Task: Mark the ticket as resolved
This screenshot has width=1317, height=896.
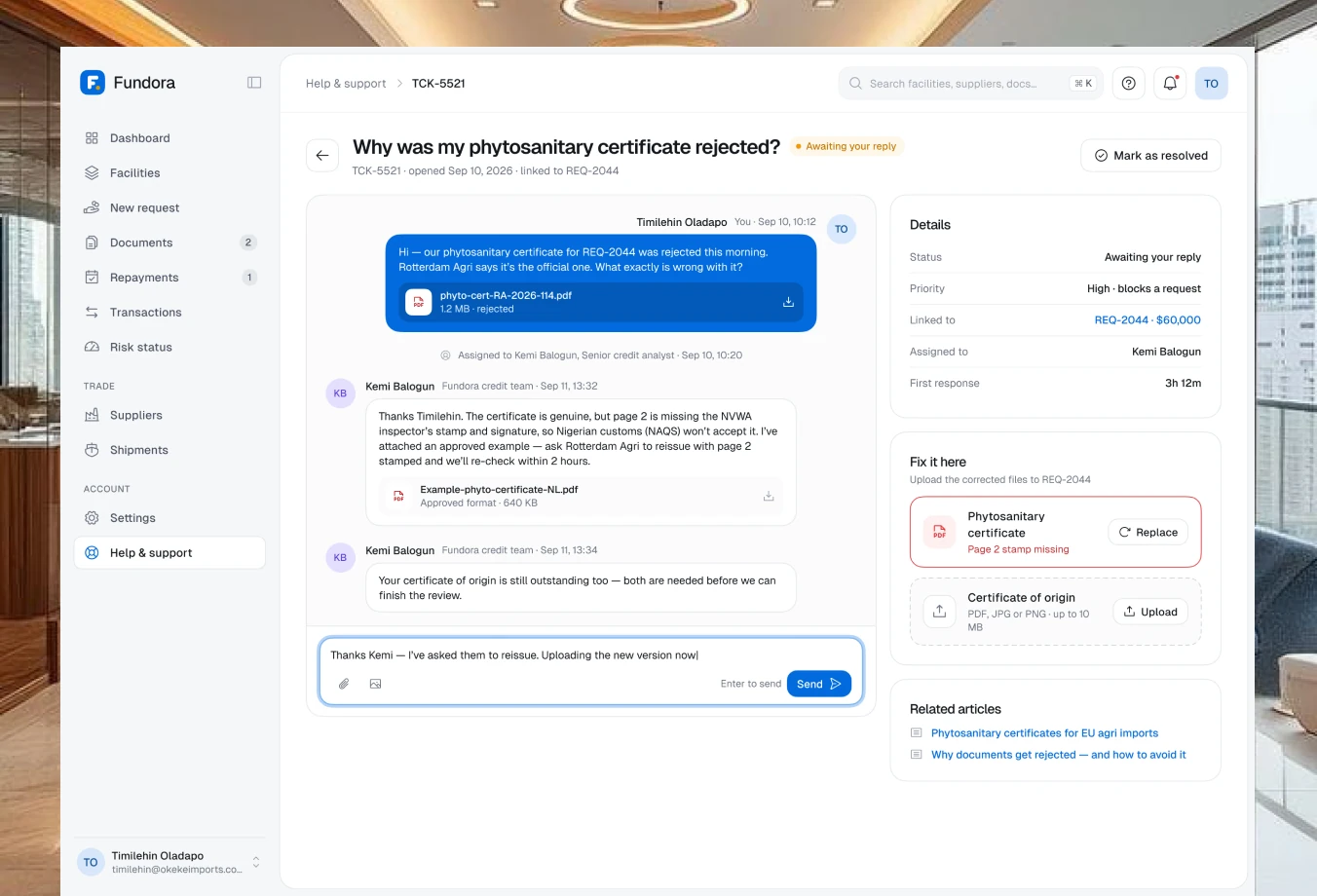Action: (x=1150, y=156)
